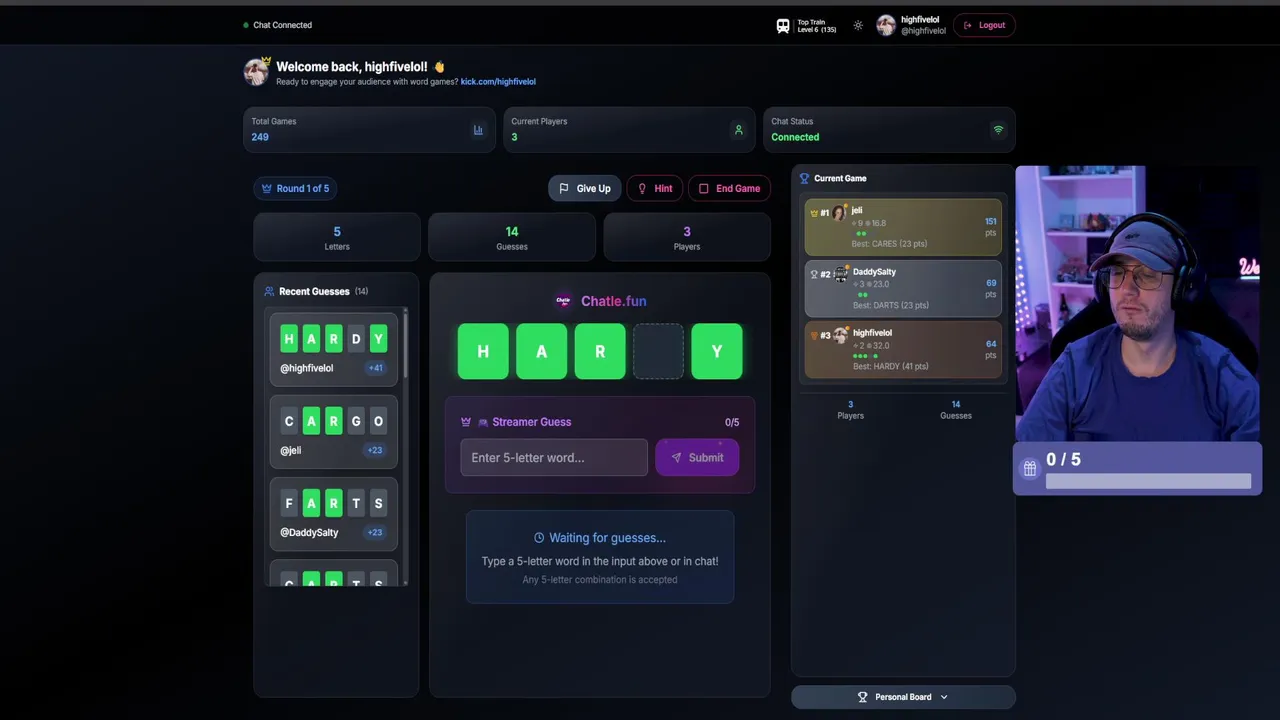The image size is (1280, 720).
Task: Click the Waiting for guesses clock icon
Action: 539,538
